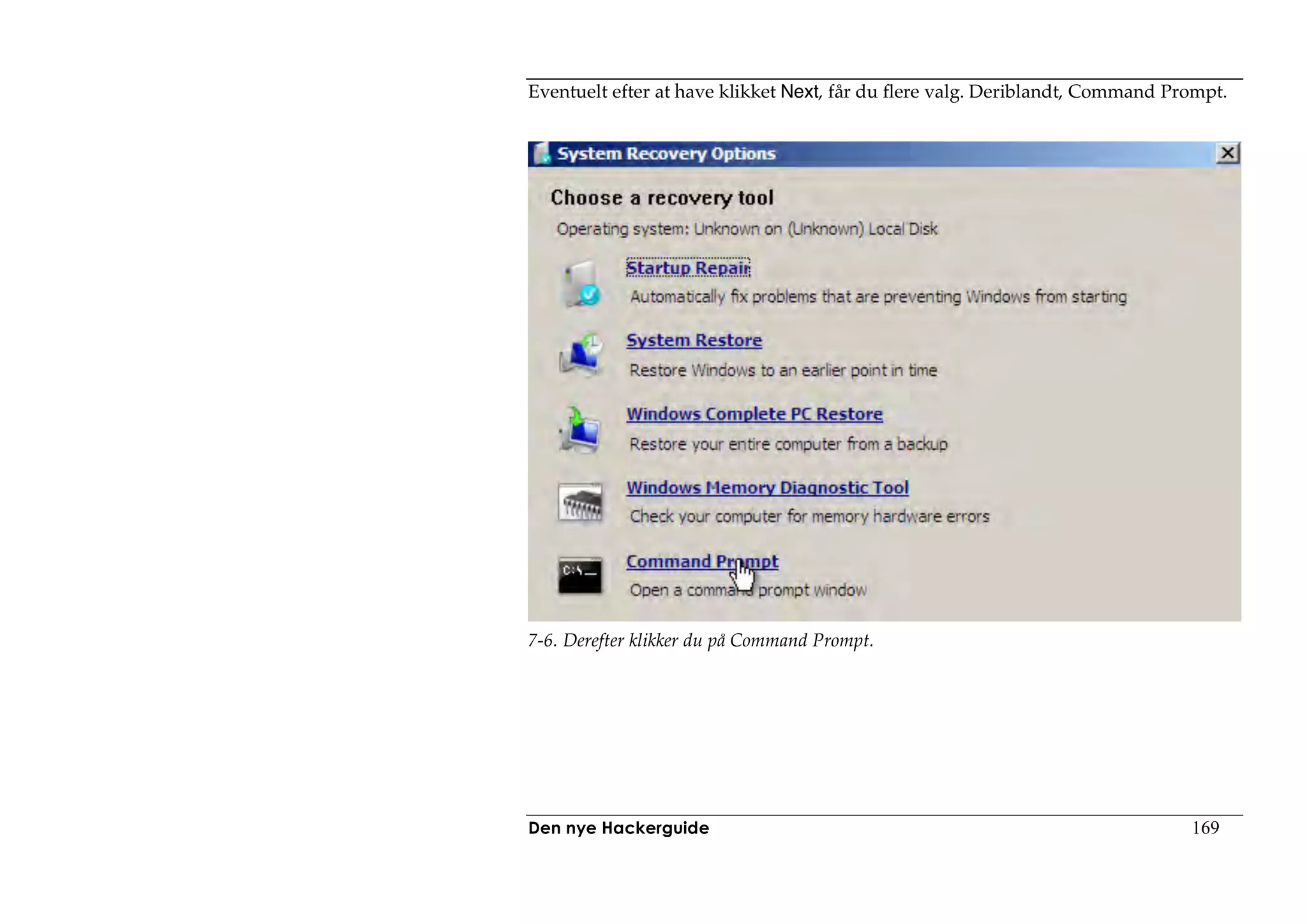
Task: Click the 'Automatically fix problems' description text
Action: click(878, 297)
